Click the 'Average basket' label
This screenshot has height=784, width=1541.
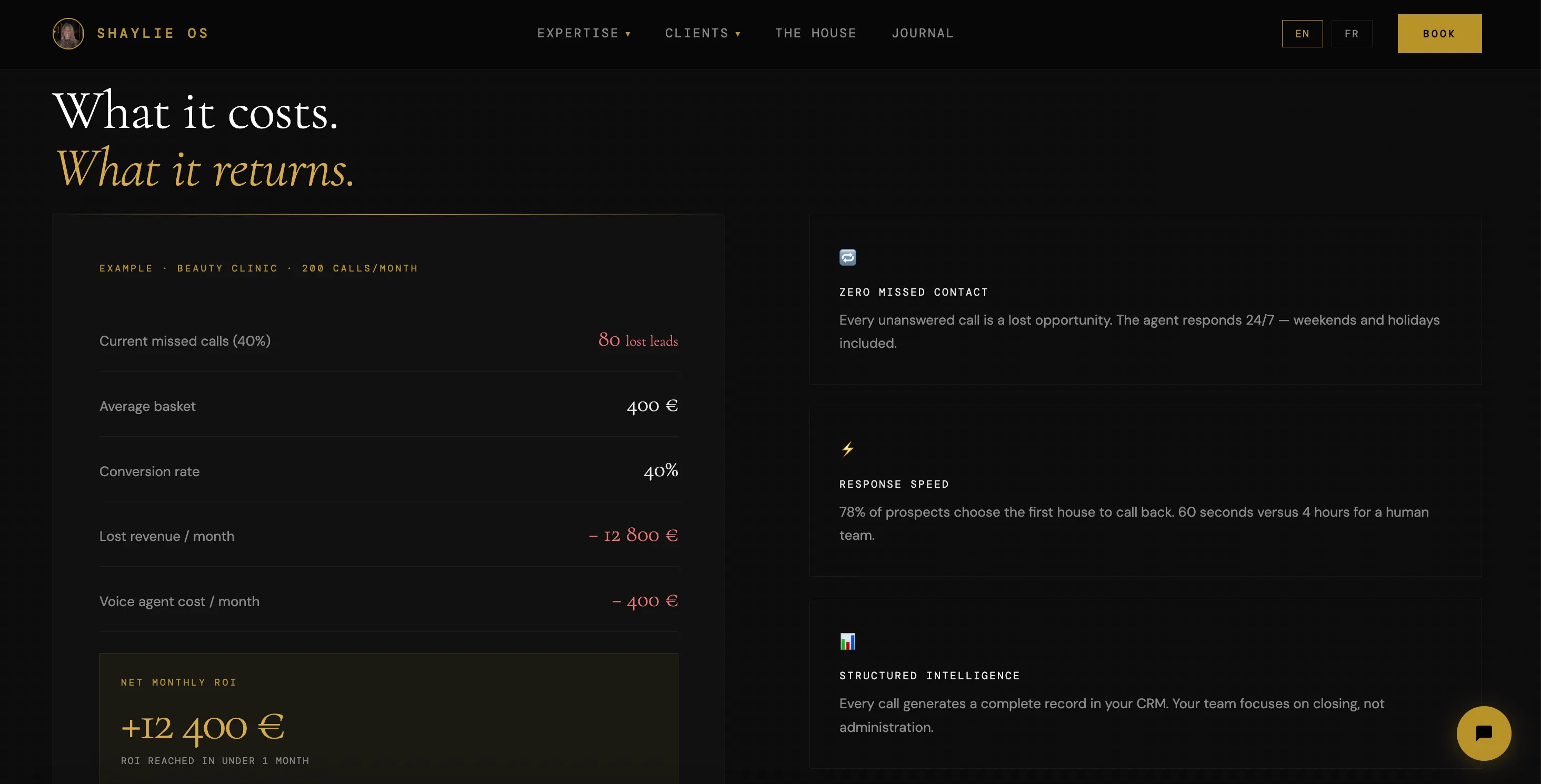coord(147,406)
